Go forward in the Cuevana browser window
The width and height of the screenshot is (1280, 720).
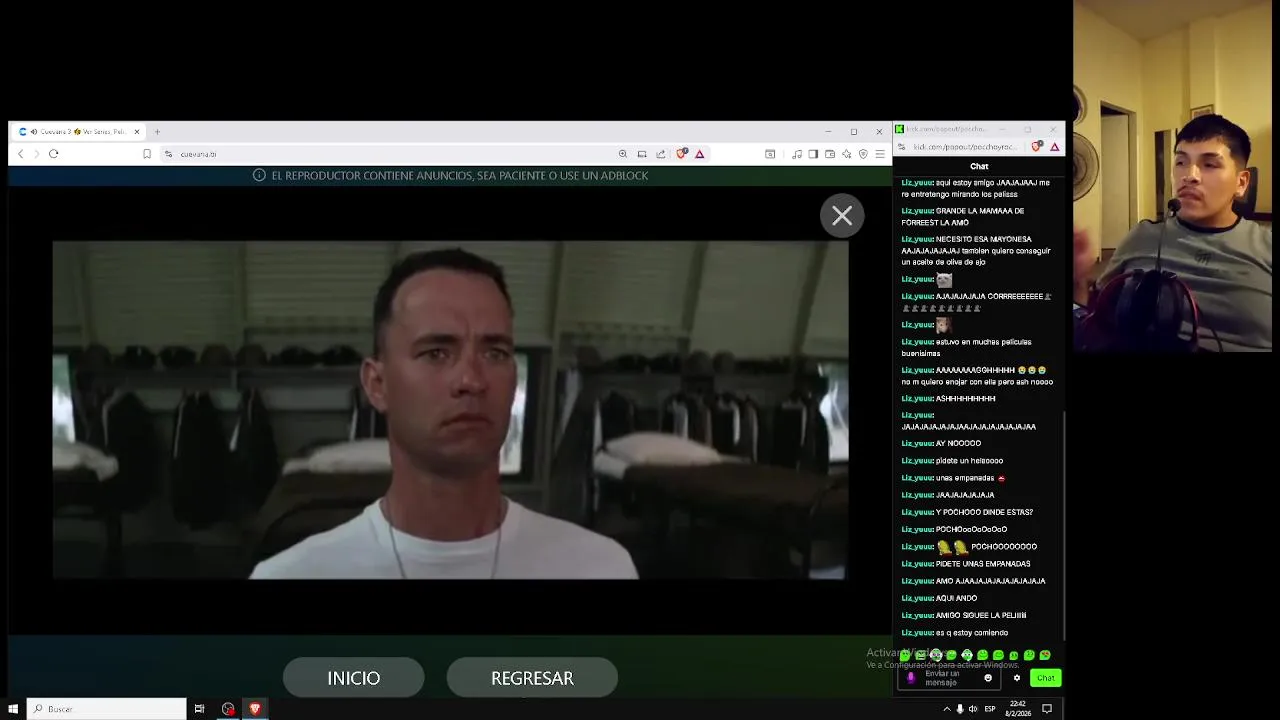[x=37, y=154]
